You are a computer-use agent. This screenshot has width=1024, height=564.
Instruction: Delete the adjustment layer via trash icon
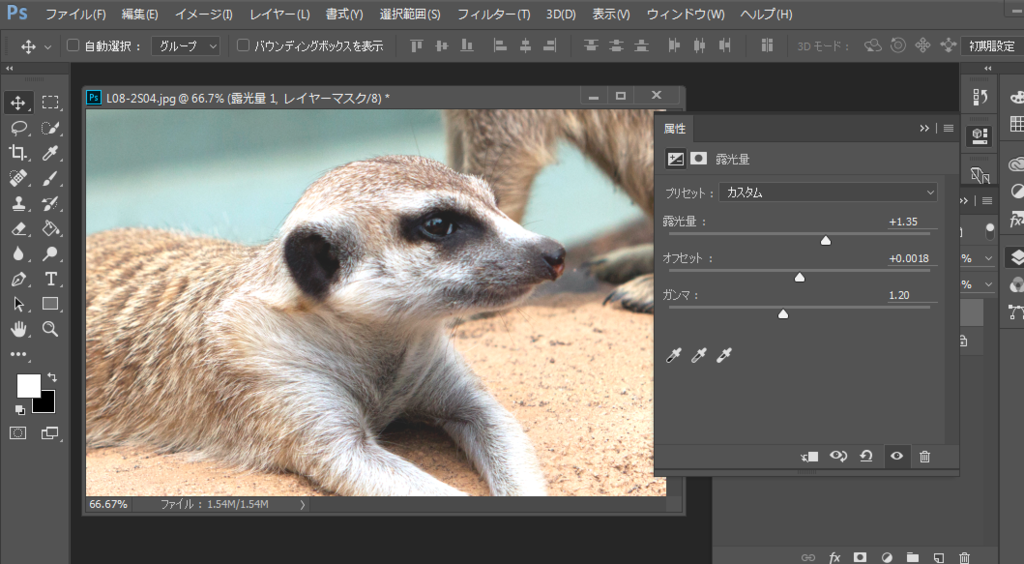[x=924, y=456]
